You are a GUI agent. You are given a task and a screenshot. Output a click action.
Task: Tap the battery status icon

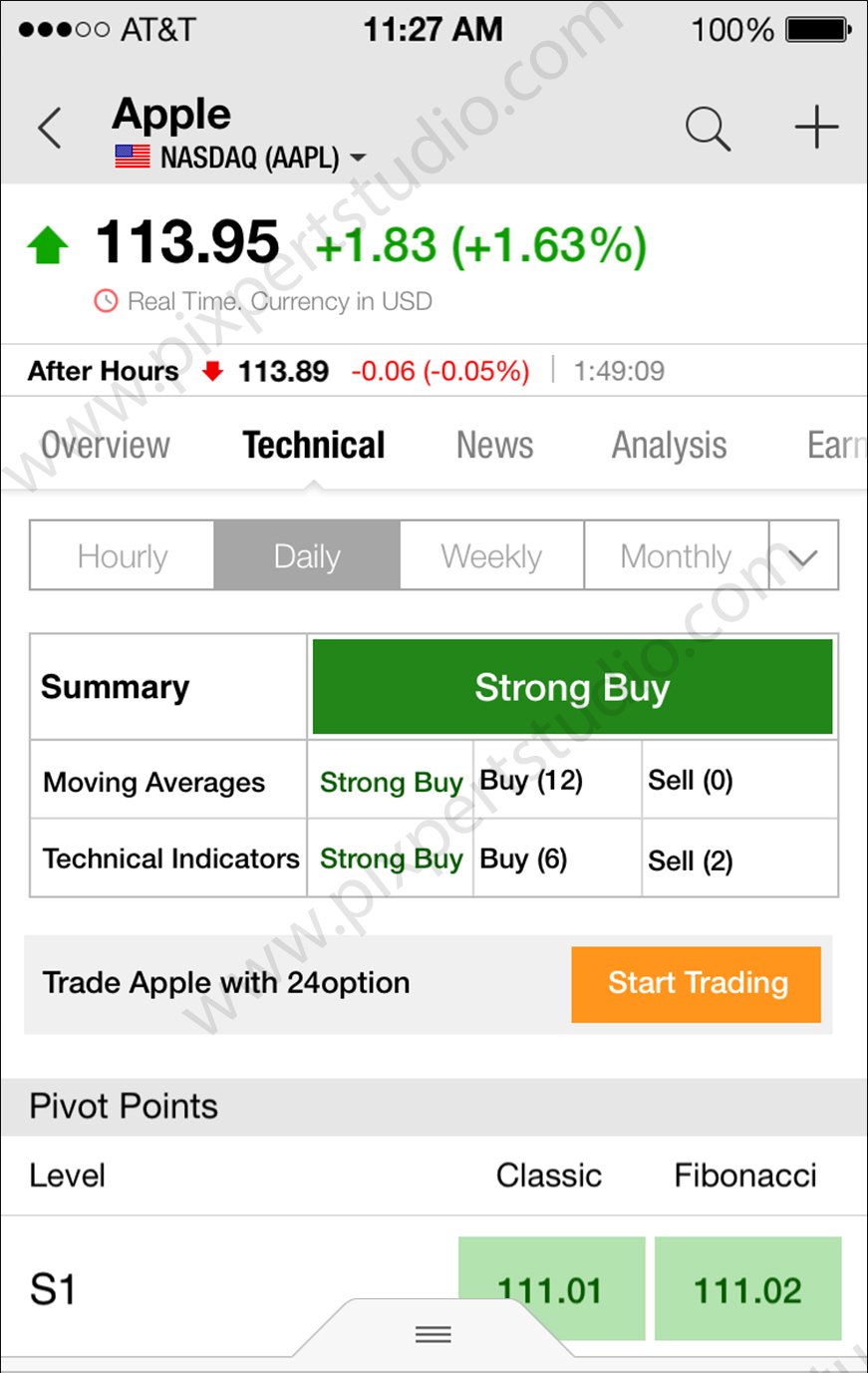[x=818, y=30]
